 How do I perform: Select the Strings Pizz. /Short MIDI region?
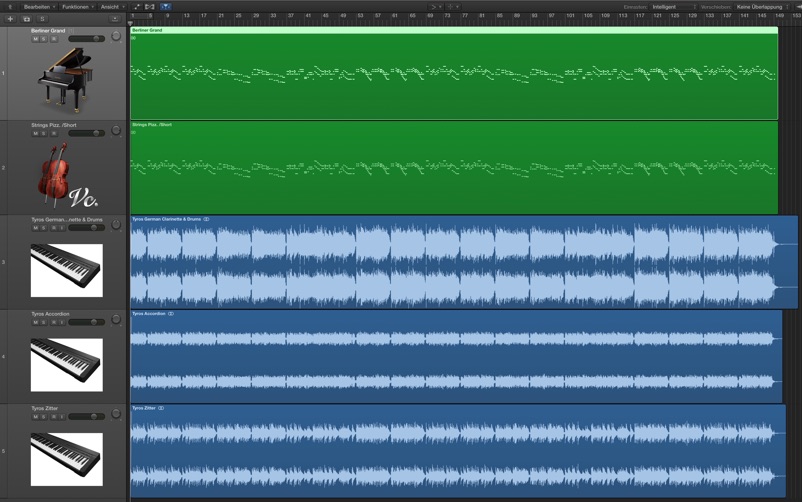pos(454,168)
